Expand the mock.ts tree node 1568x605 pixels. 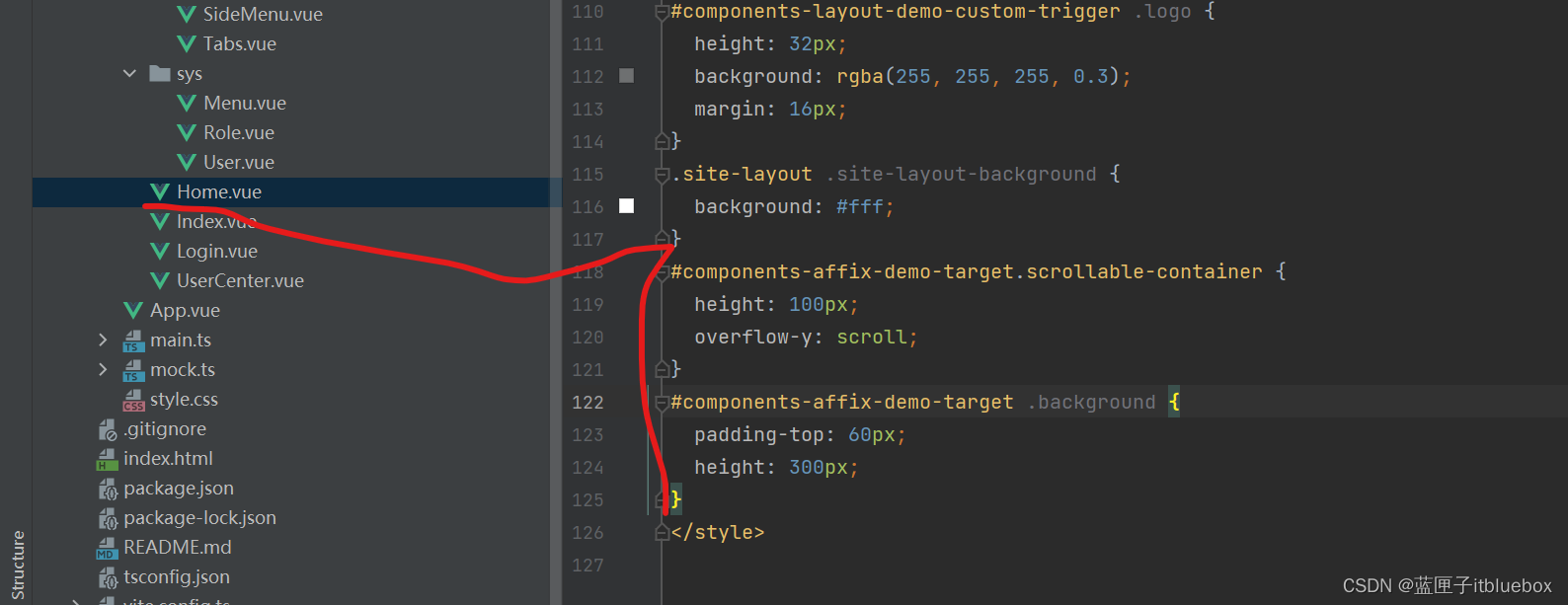point(103,369)
